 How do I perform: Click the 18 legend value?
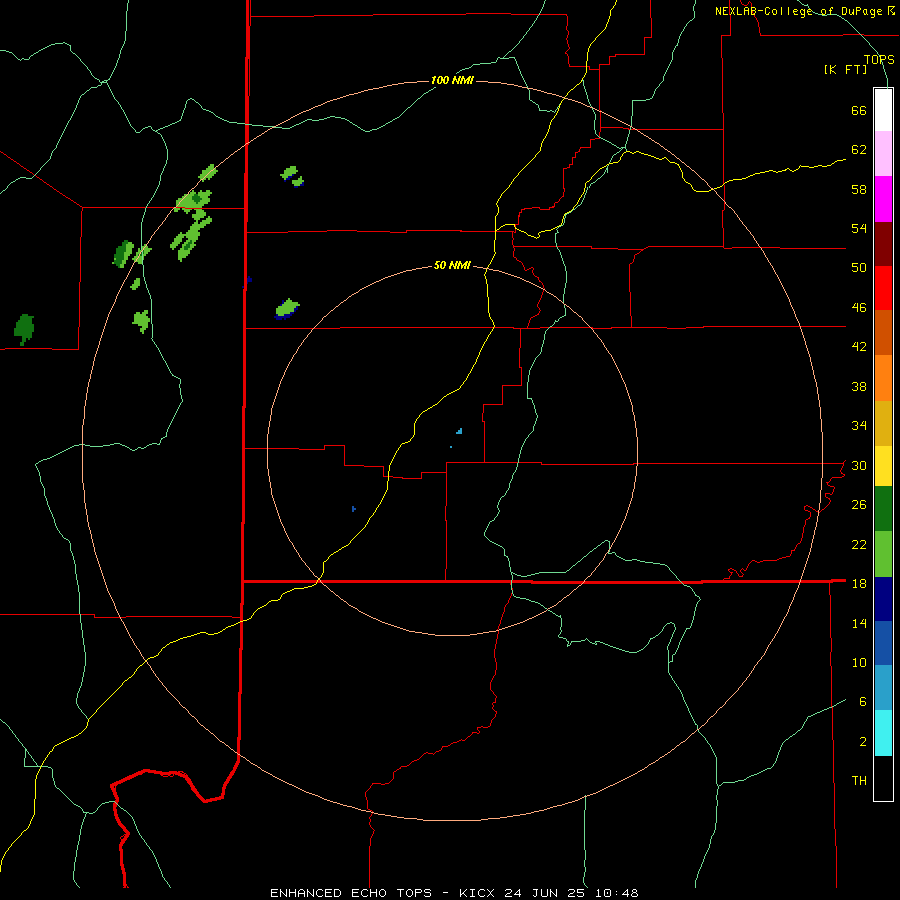(859, 584)
